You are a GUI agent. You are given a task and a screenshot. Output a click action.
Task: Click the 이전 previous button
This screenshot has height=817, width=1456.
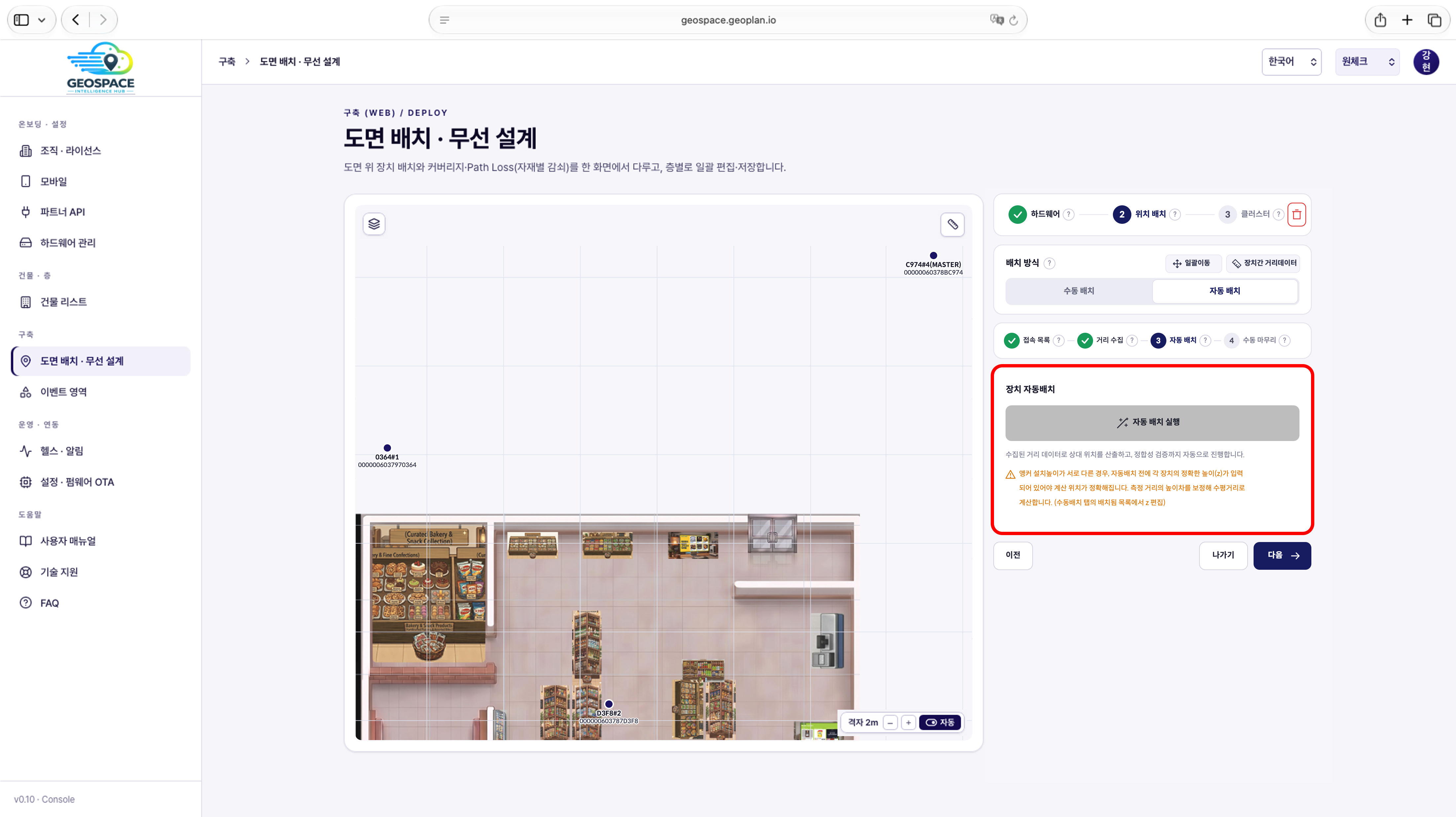point(1013,556)
